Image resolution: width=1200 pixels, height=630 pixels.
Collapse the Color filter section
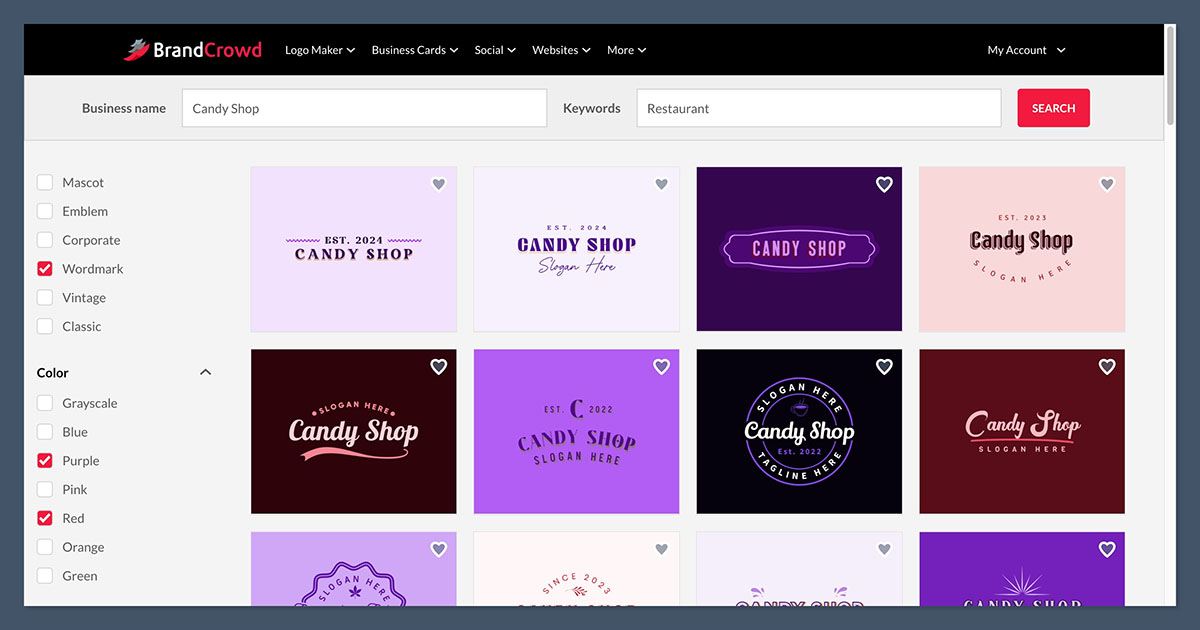pyautogui.click(x=205, y=371)
